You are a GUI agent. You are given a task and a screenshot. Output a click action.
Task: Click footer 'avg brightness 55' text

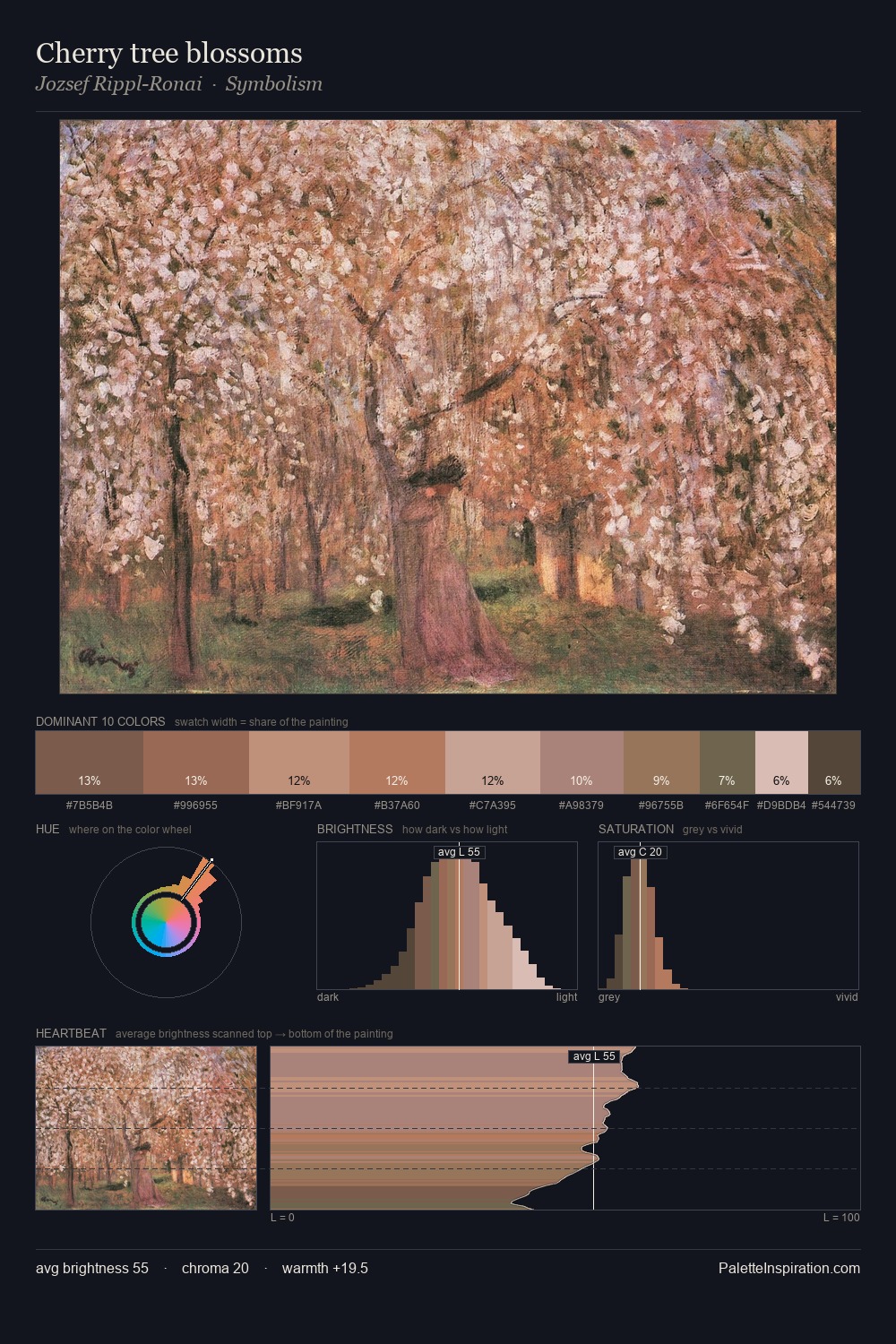point(92,1268)
